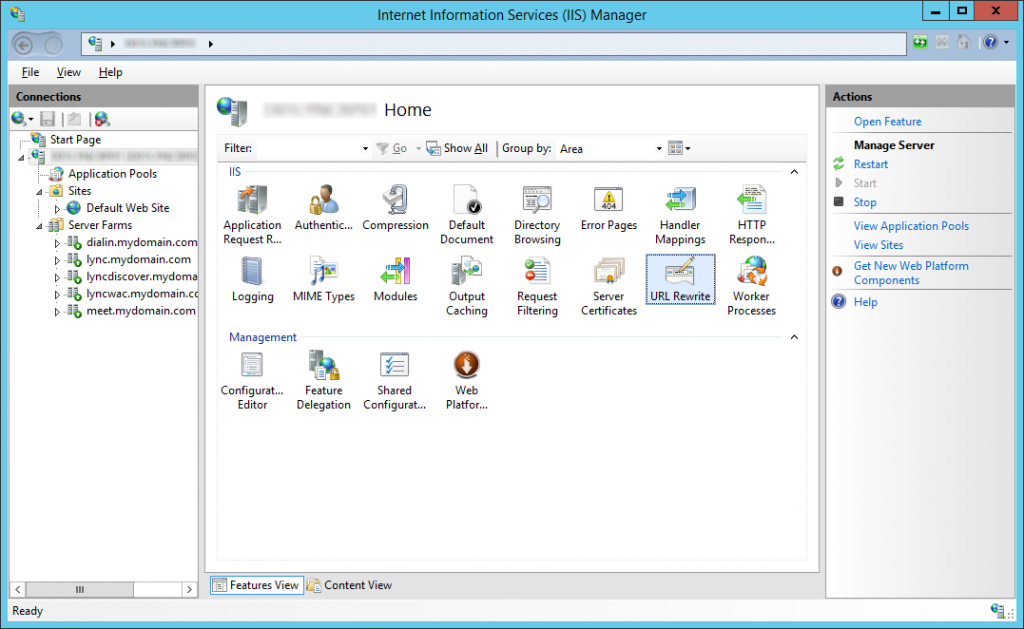
Task: Open the Web Platform Installer icon
Action: (x=466, y=379)
